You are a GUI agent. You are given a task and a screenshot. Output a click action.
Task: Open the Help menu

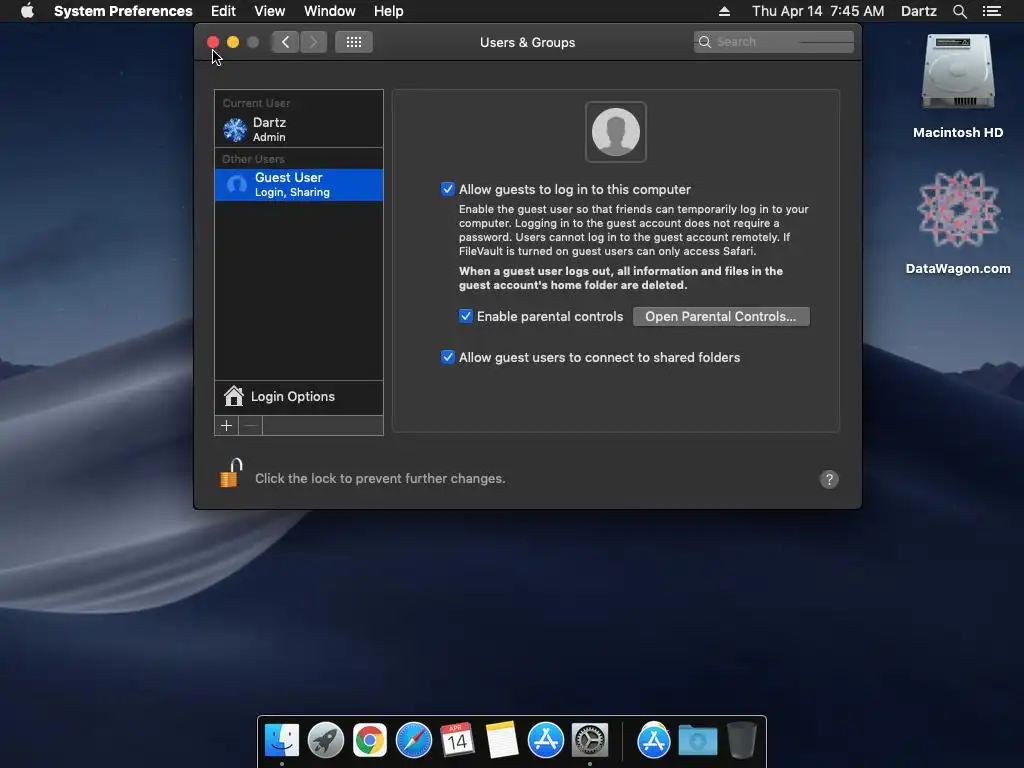tap(389, 11)
